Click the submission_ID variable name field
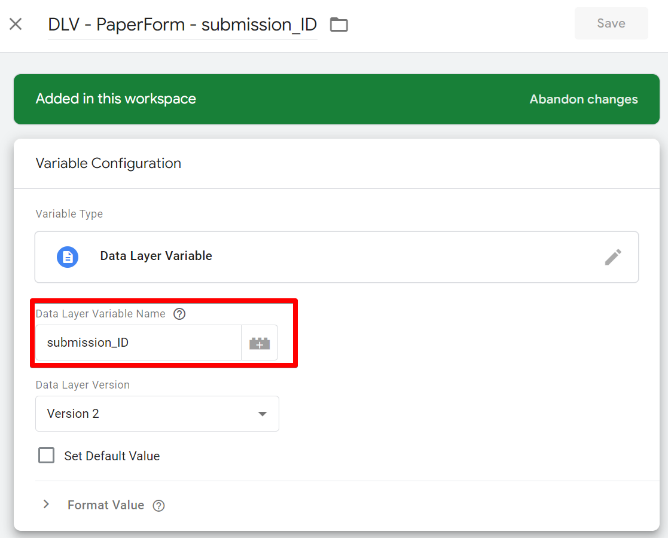Viewport: 668px width, 538px height. tap(138, 343)
